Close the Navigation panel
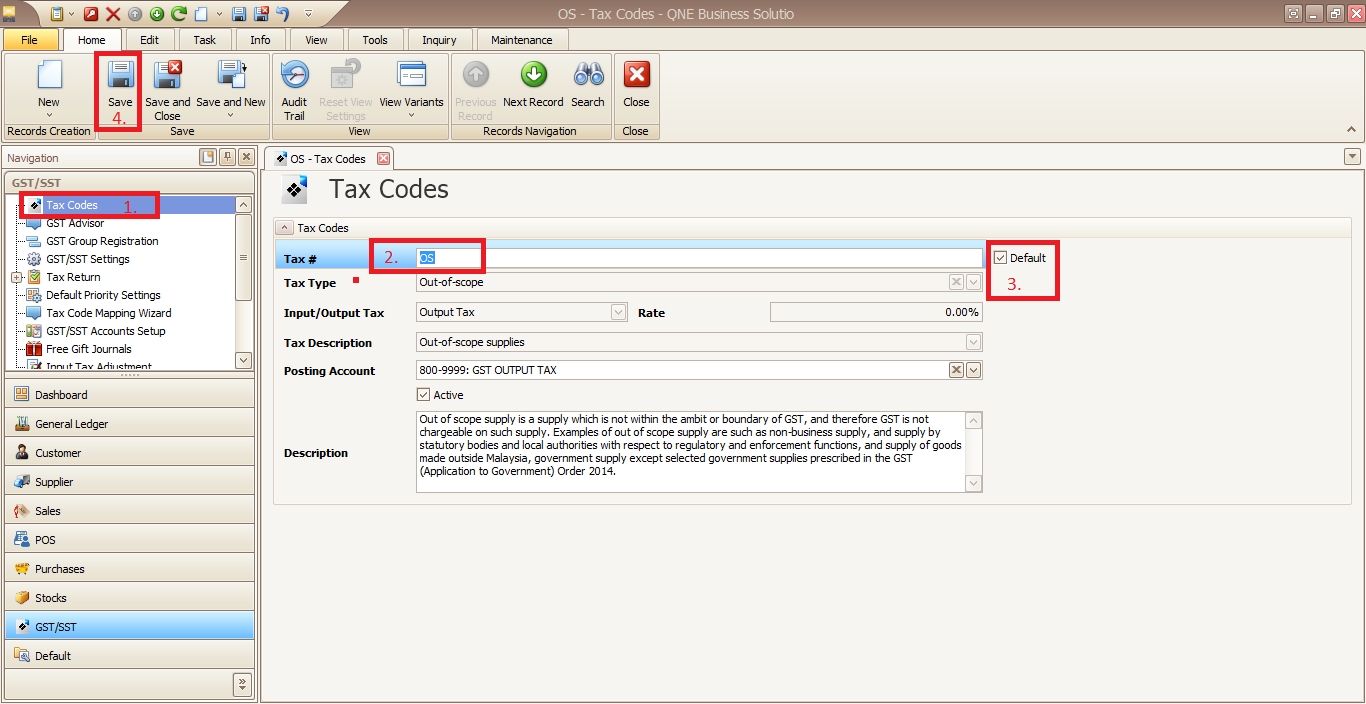 pos(246,157)
